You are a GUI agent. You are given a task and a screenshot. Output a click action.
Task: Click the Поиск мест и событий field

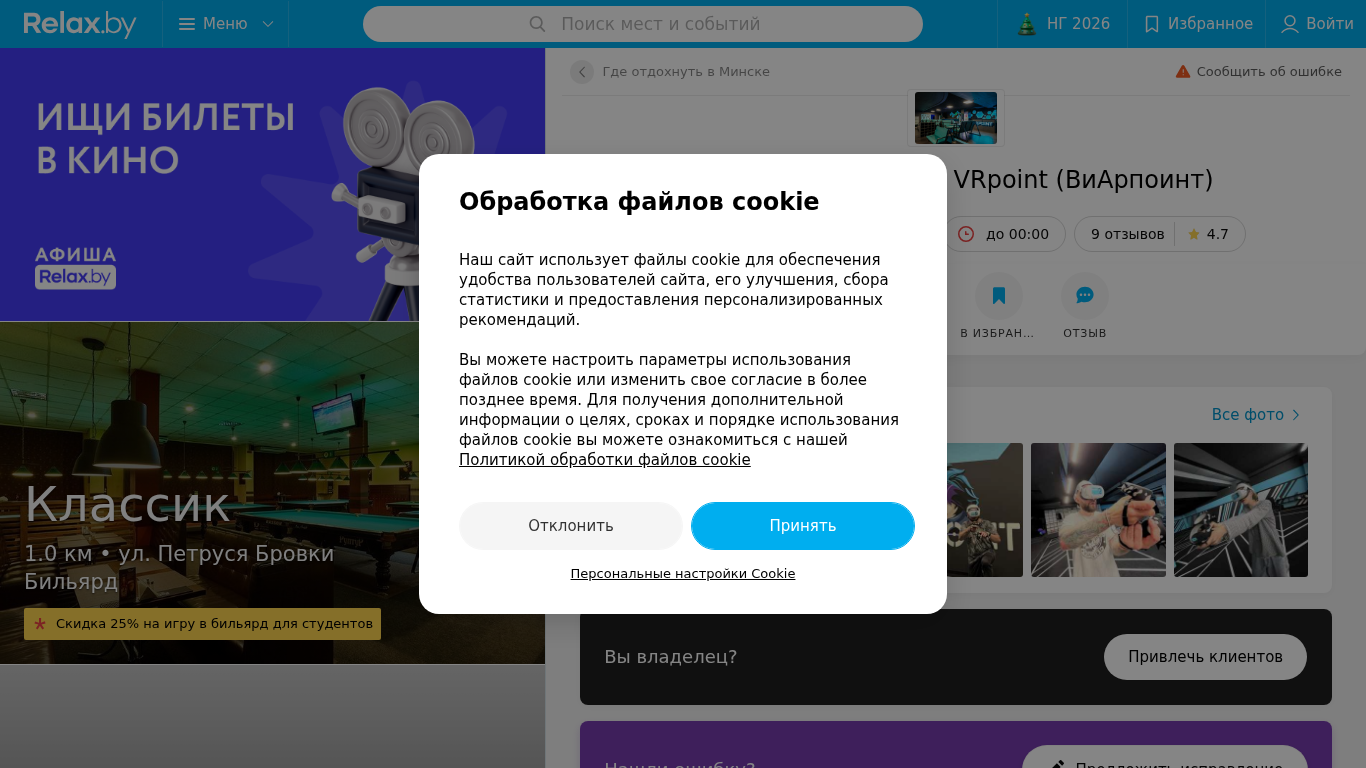[x=643, y=24]
